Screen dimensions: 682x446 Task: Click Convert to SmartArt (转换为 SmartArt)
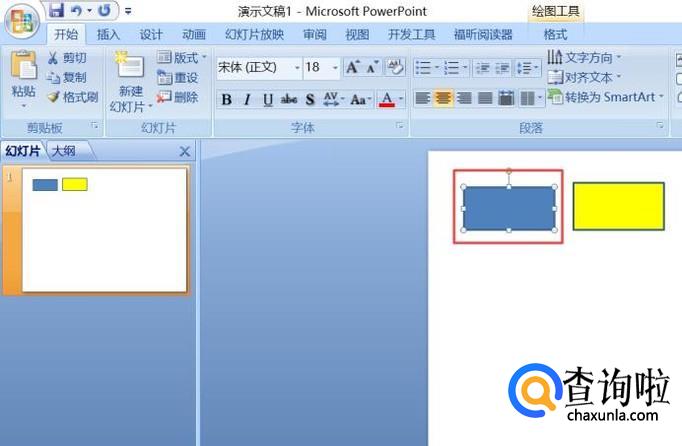click(x=605, y=97)
